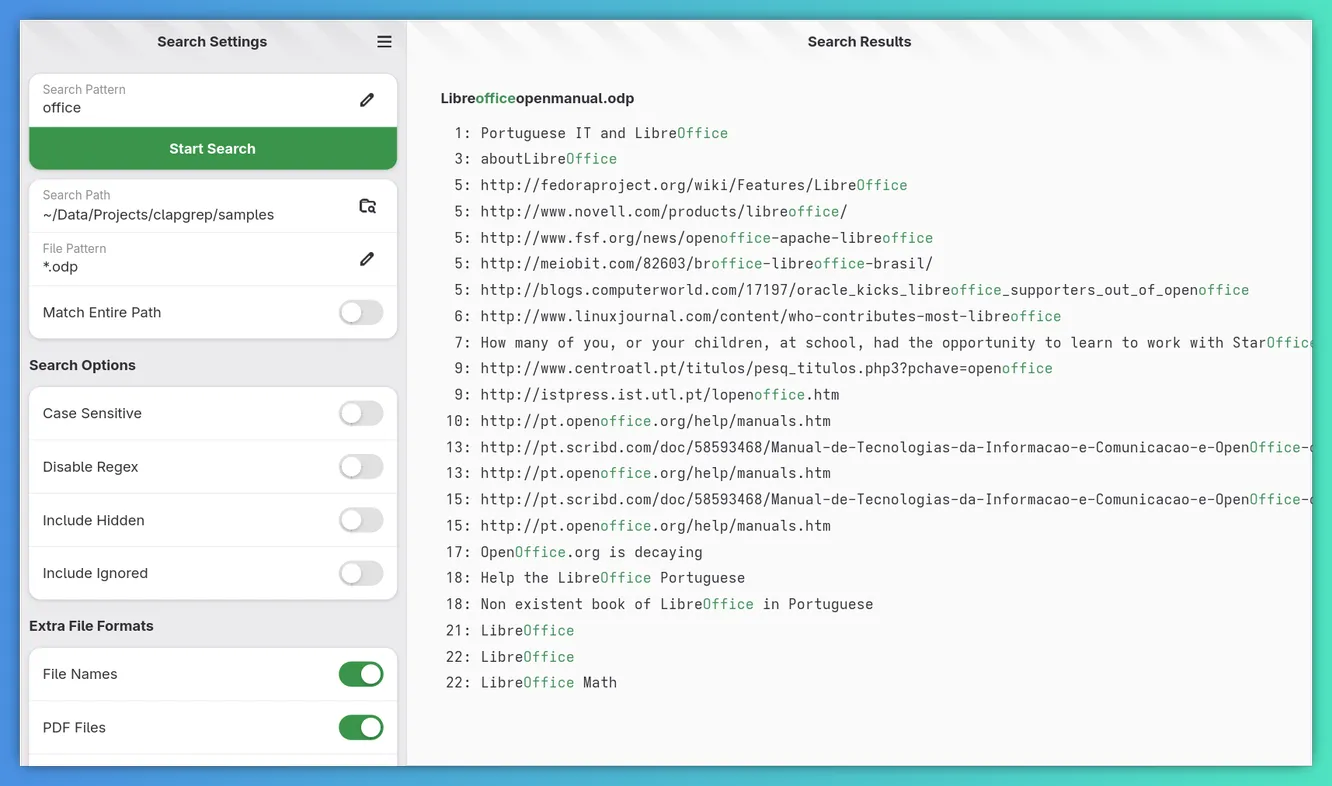Select the linuxjournal.com result line
The width and height of the screenshot is (1332, 786).
(x=771, y=316)
